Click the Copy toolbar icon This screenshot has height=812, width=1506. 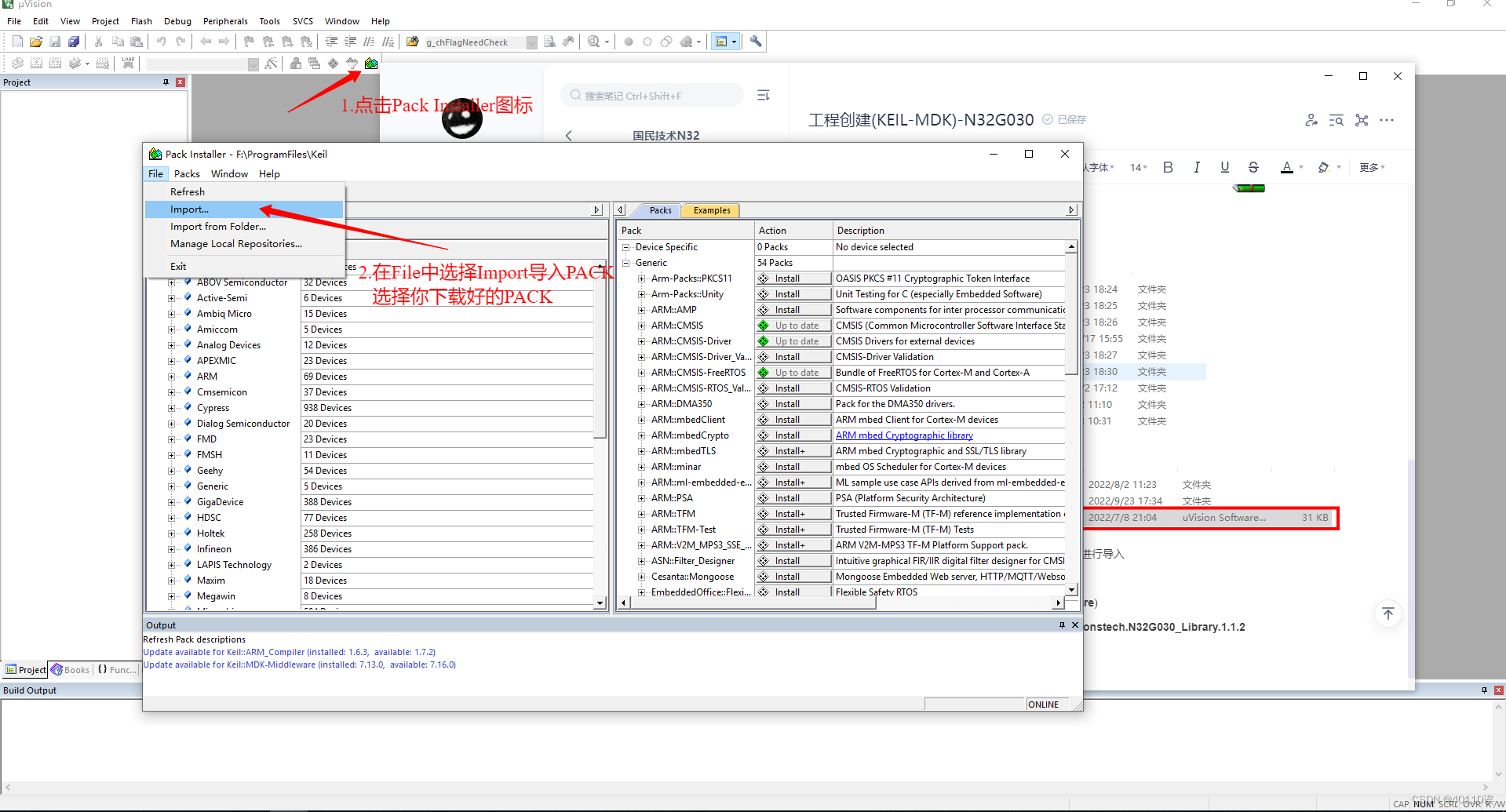118,42
